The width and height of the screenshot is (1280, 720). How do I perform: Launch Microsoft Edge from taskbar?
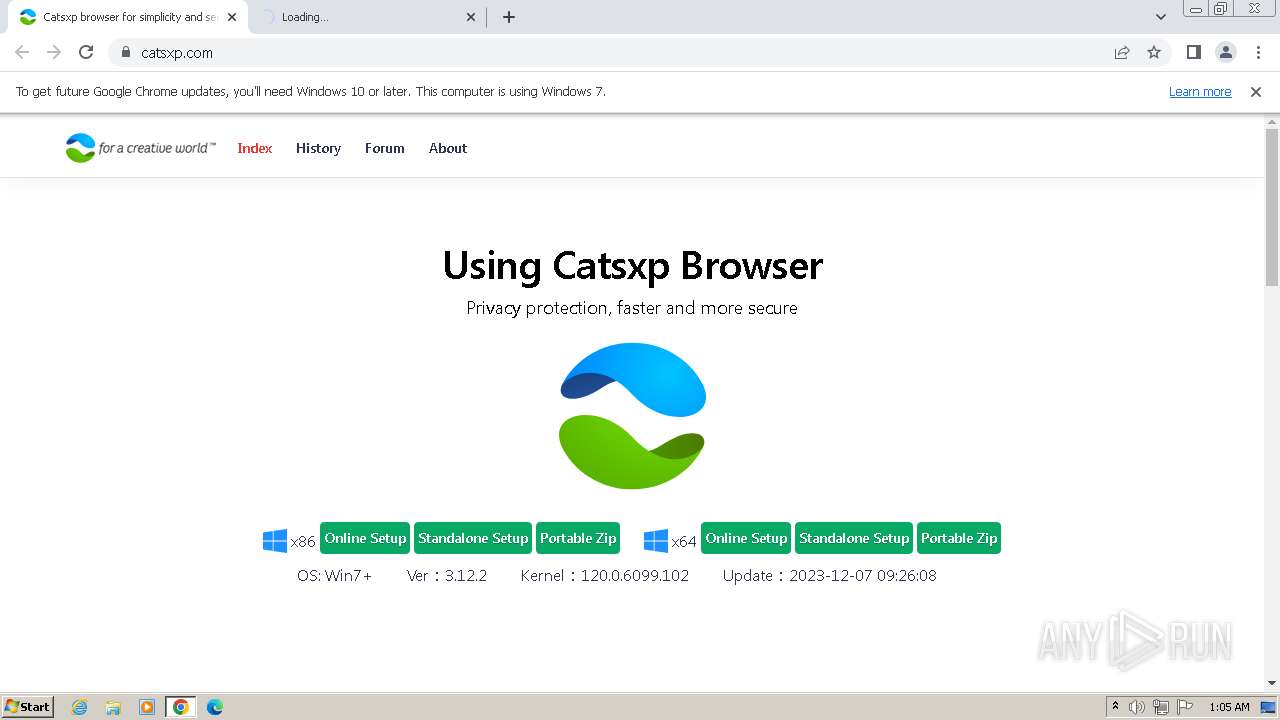click(x=215, y=707)
